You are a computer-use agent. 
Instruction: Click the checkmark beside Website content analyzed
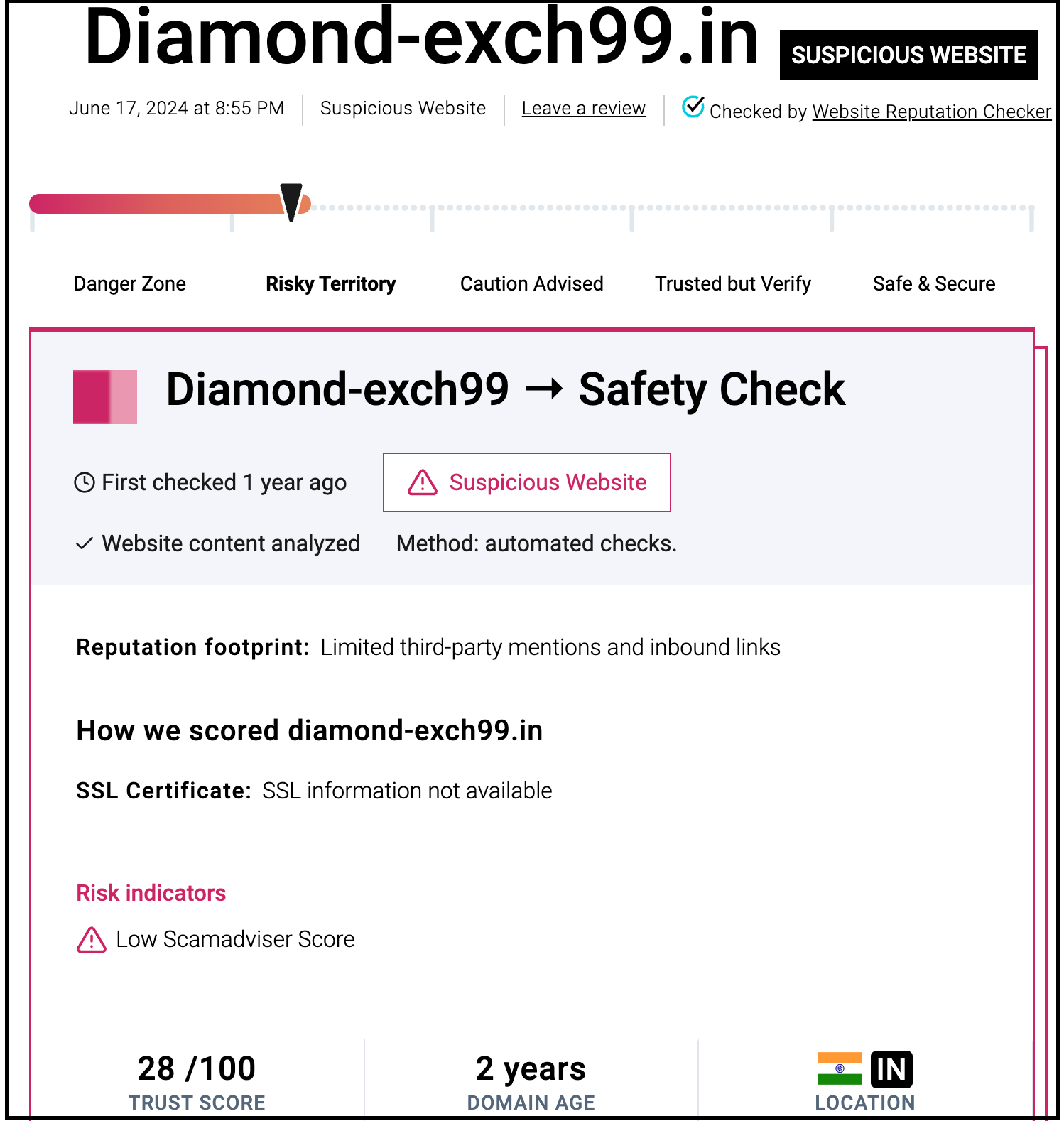[x=85, y=543]
